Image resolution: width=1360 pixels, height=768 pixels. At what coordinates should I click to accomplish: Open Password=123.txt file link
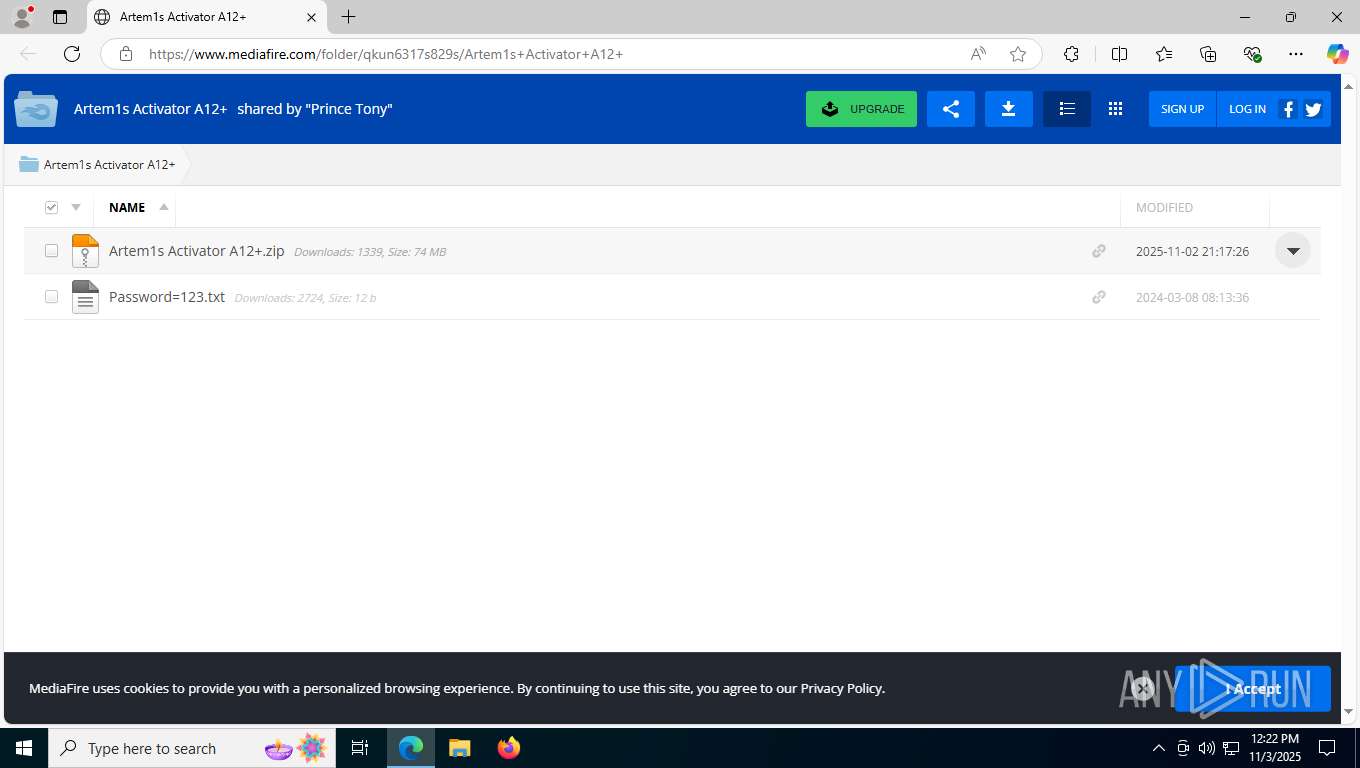tap(167, 297)
